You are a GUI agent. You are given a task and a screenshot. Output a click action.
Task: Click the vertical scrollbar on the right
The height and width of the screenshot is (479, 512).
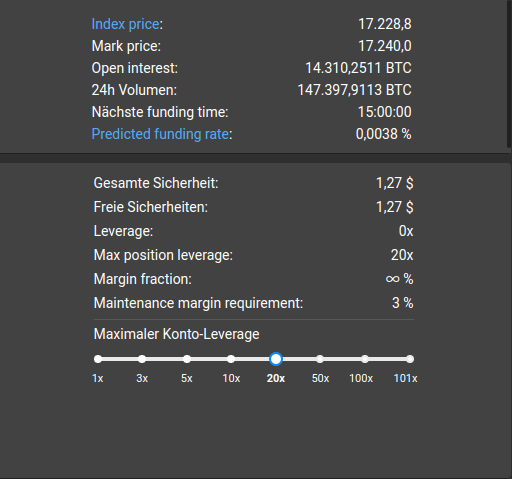pyautogui.click(x=509, y=73)
